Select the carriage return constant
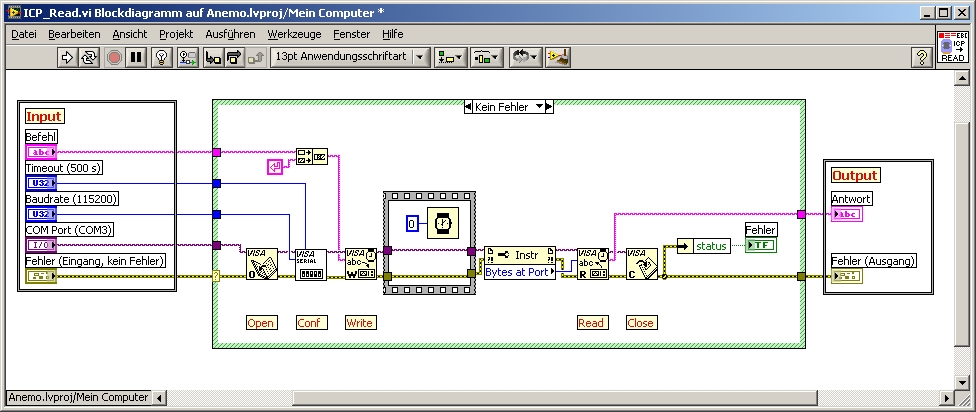Screen dimensions: 976x412 pos(275,167)
